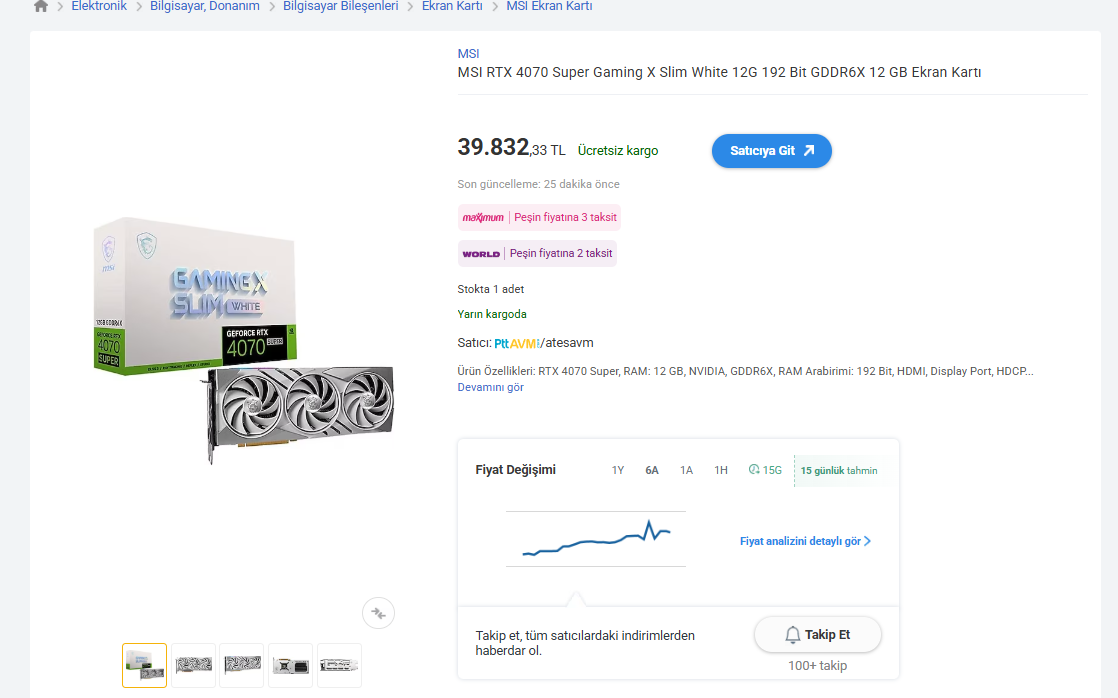Click the Maximum card installment badge

click(539, 217)
